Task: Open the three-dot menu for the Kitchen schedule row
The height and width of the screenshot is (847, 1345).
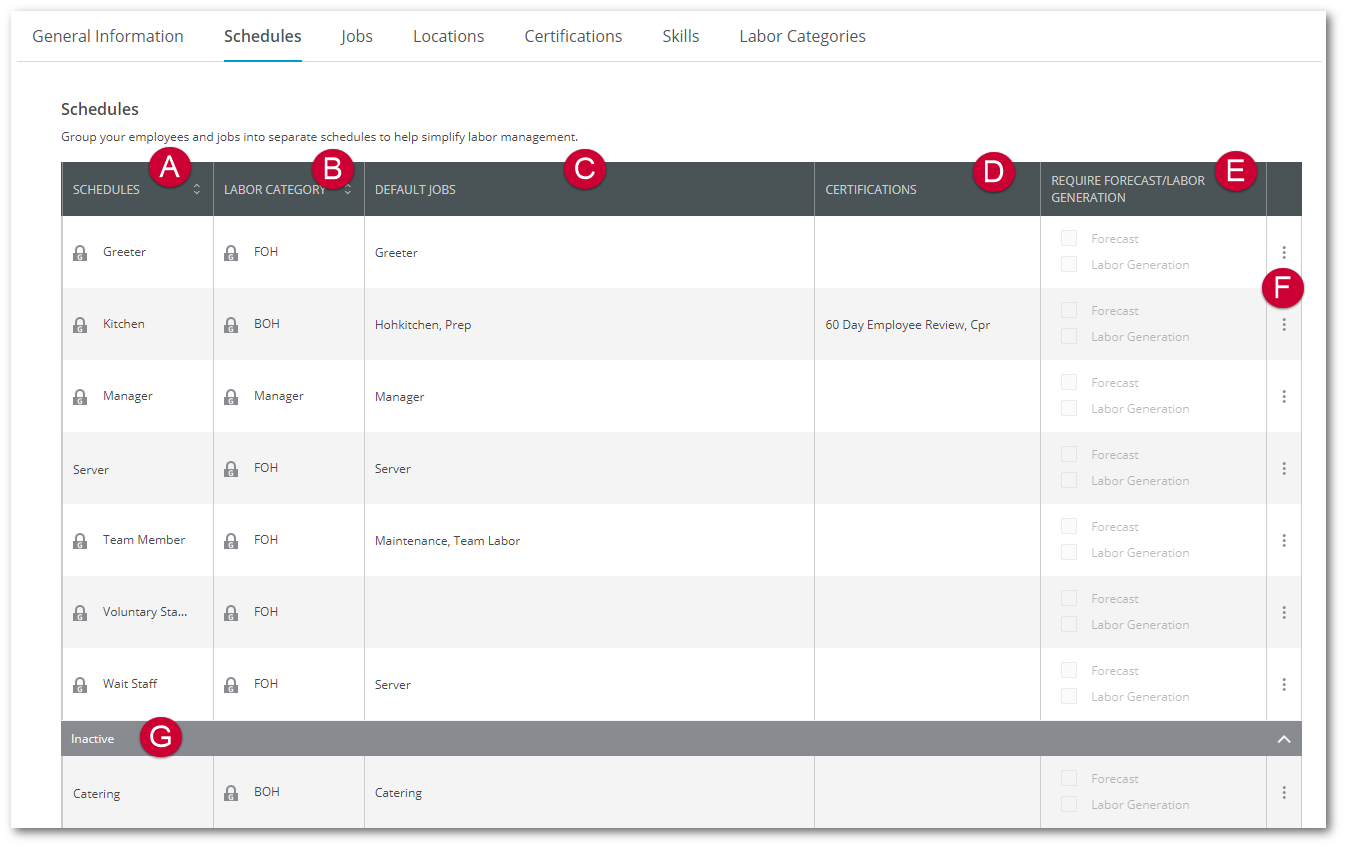Action: [1284, 324]
